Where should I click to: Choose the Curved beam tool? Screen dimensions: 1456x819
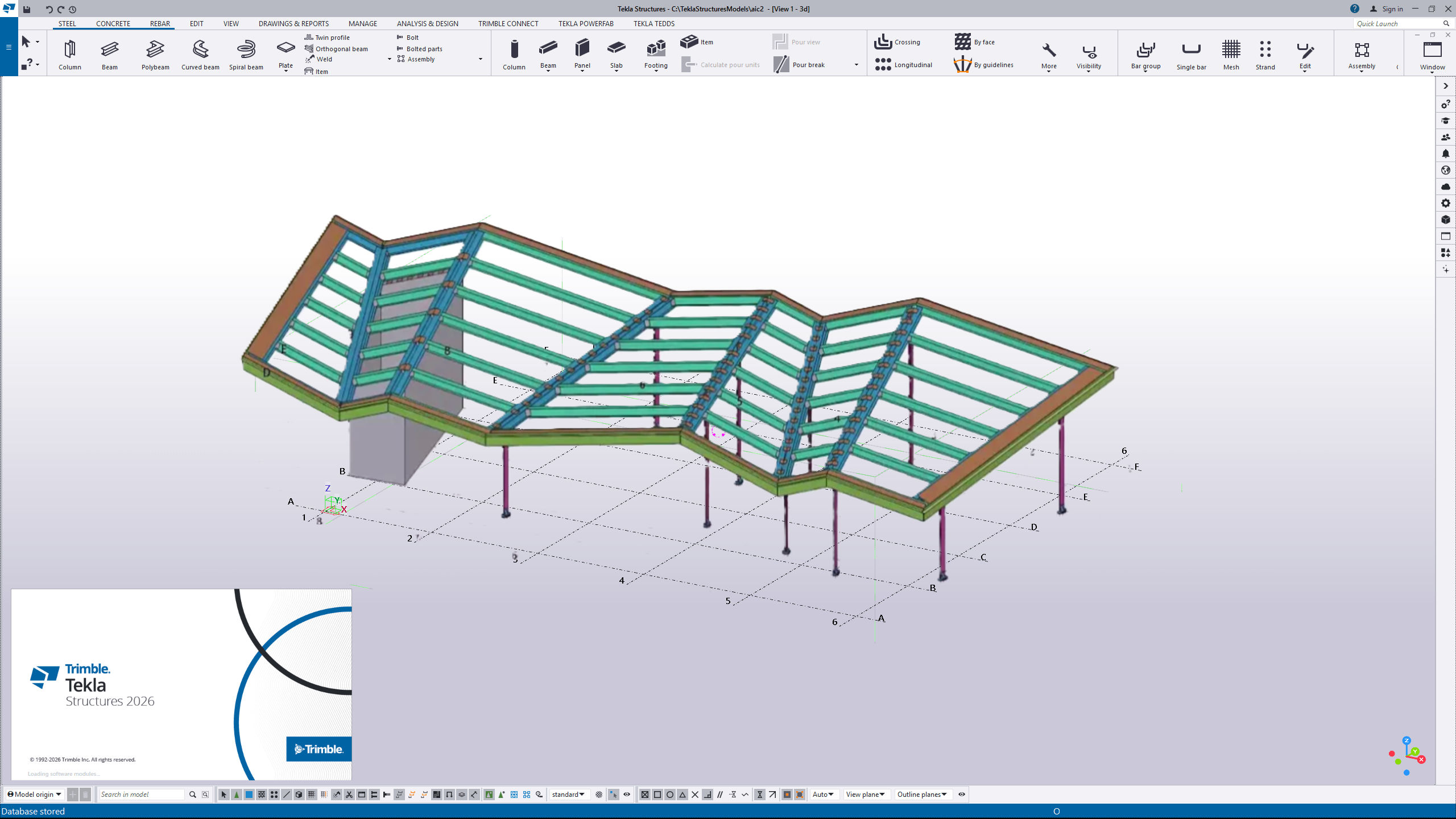[x=200, y=55]
